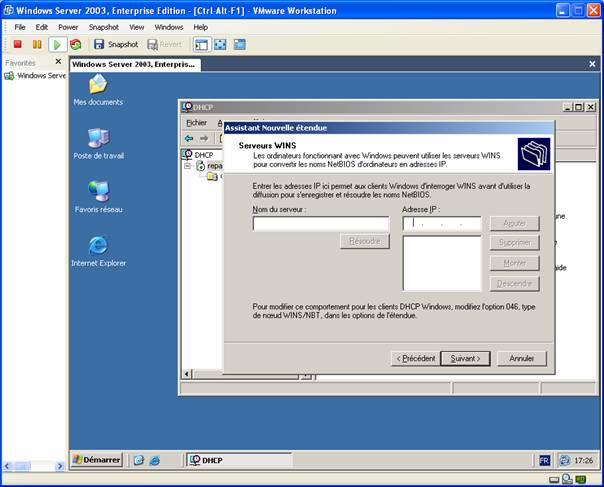The image size is (604, 487).
Task: Select the Favoris réseau desktop icon
Action: (x=99, y=197)
